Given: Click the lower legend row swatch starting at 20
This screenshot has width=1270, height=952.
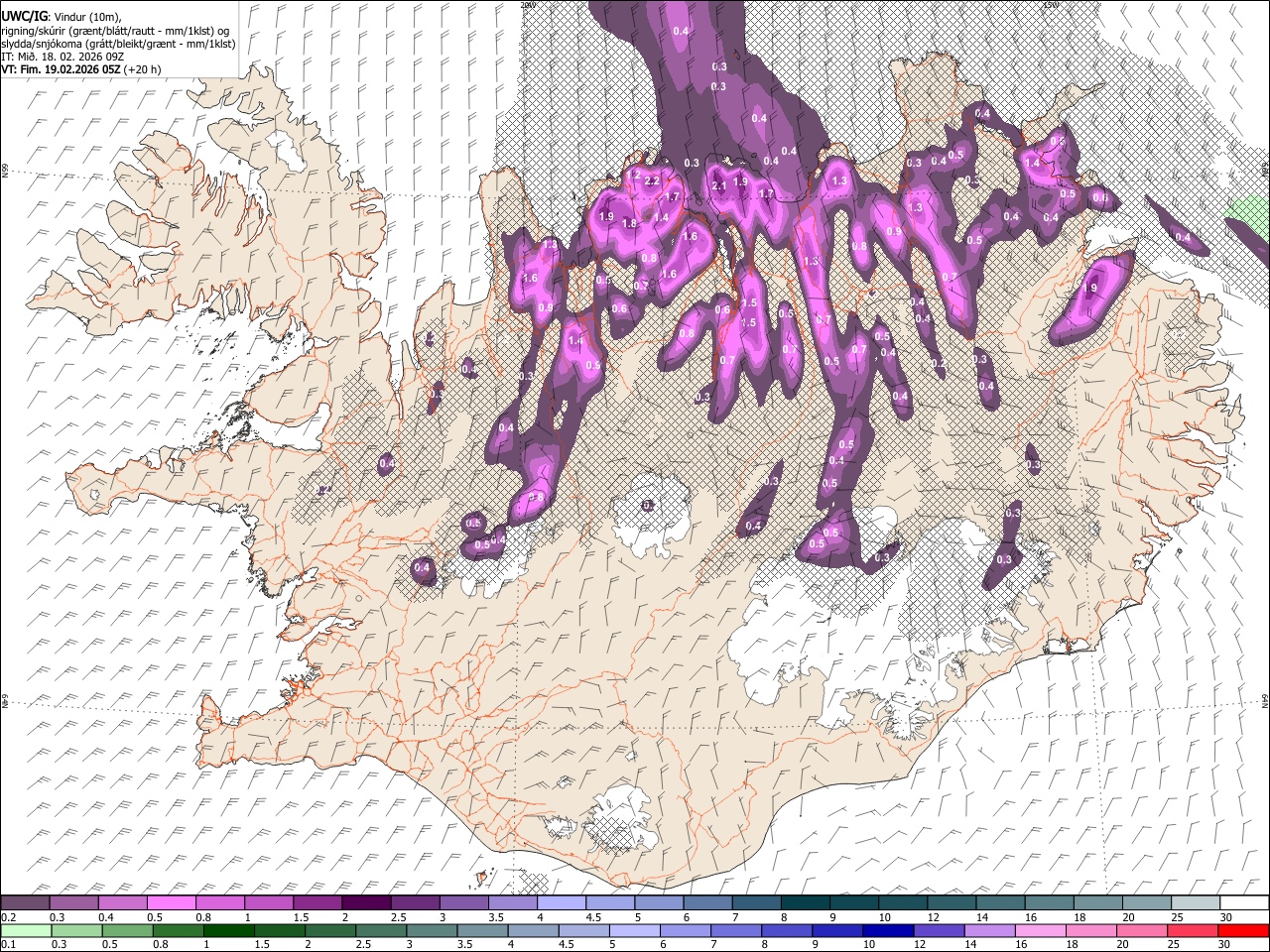Looking at the screenshot, I should tap(1143, 930).
